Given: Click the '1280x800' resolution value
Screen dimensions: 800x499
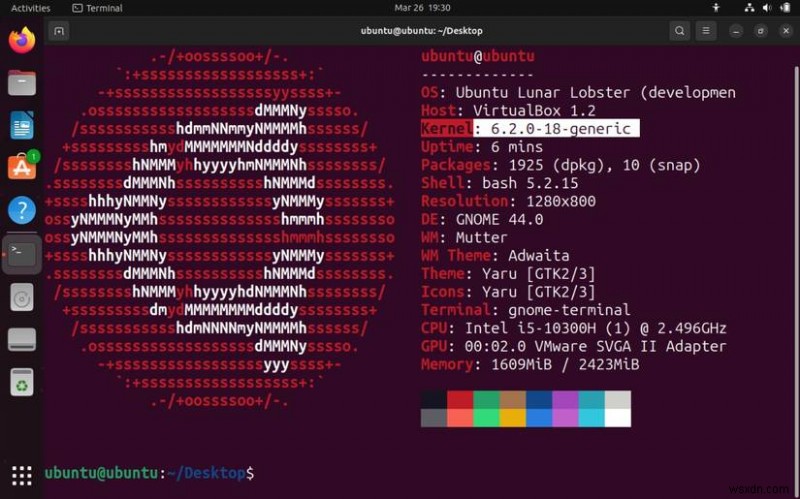Looking at the screenshot, I should point(561,201).
